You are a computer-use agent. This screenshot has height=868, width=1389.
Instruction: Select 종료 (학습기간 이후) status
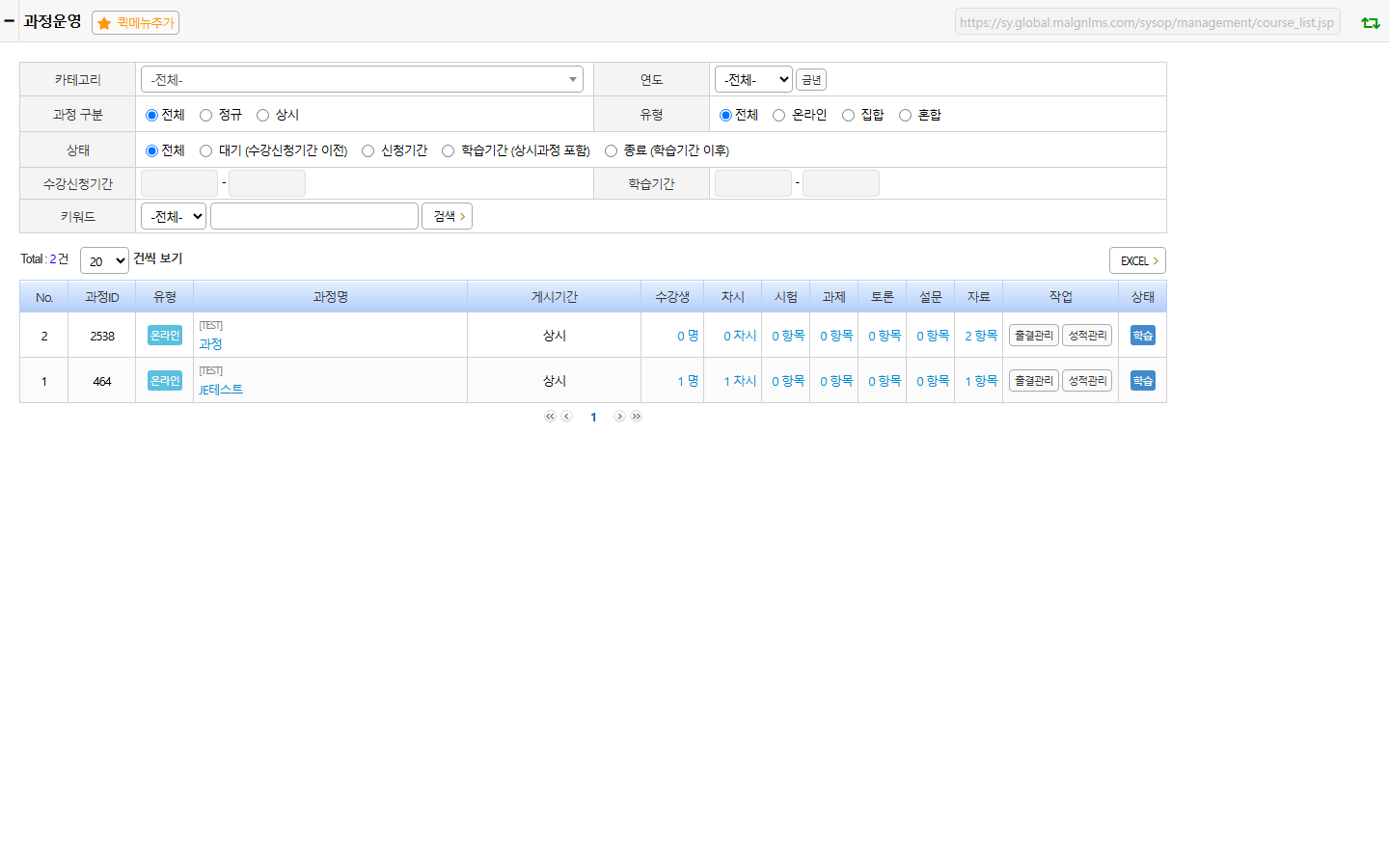(x=611, y=150)
